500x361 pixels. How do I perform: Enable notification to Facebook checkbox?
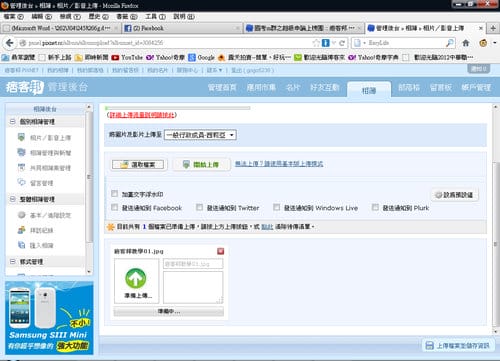click(x=114, y=207)
